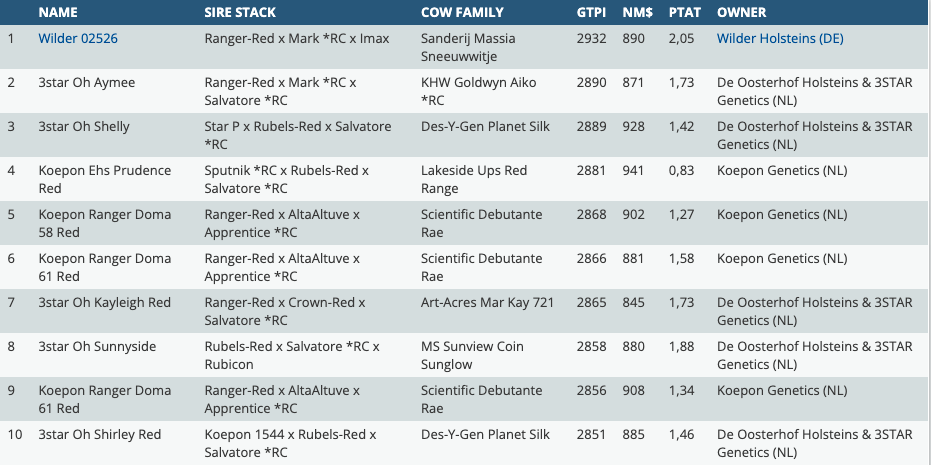Click the Lakeside Ups Red Range cell
The width and height of the screenshot is (931, 465).
(x=473, y=179)
